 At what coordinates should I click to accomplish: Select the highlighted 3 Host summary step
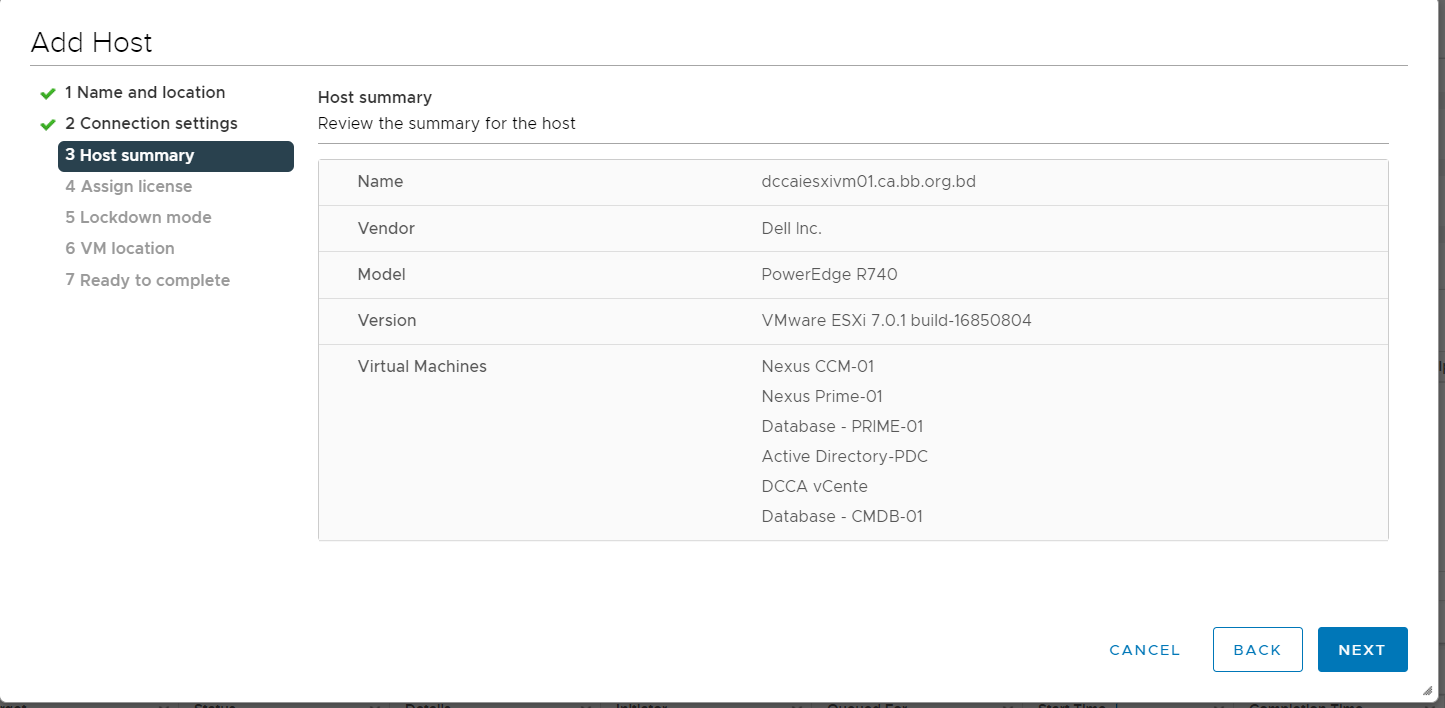176,156
